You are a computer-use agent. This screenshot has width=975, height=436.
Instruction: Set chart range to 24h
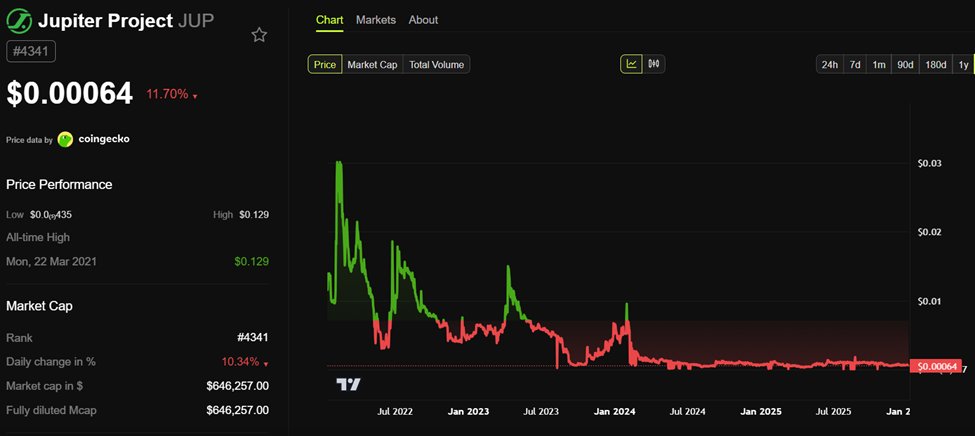[x=829, y=65]
